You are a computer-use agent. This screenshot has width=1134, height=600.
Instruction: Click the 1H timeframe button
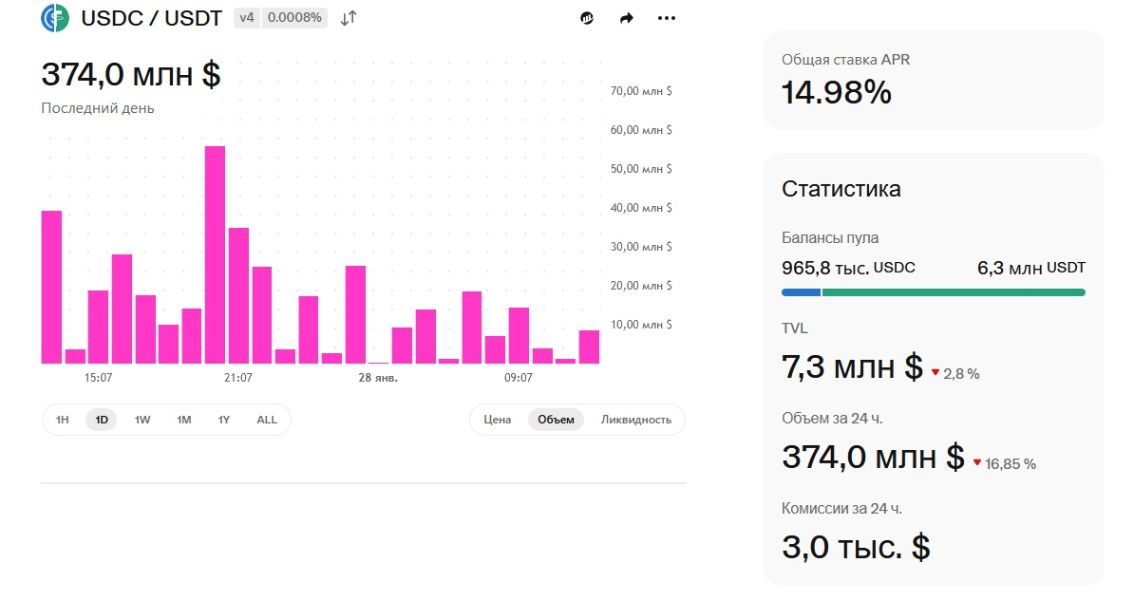click(x=61, y=420)
